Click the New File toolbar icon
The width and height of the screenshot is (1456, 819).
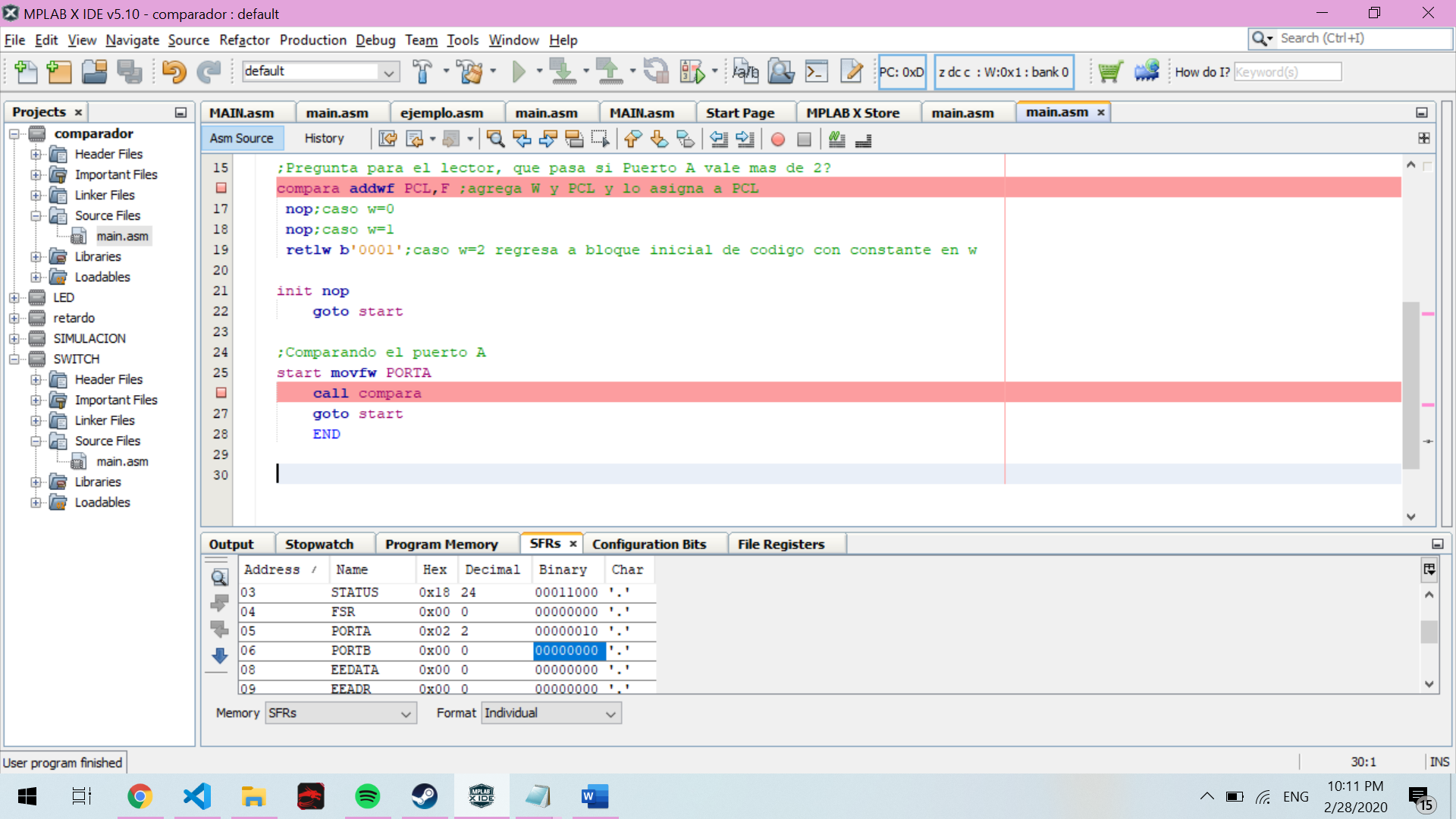click(25, 72)
